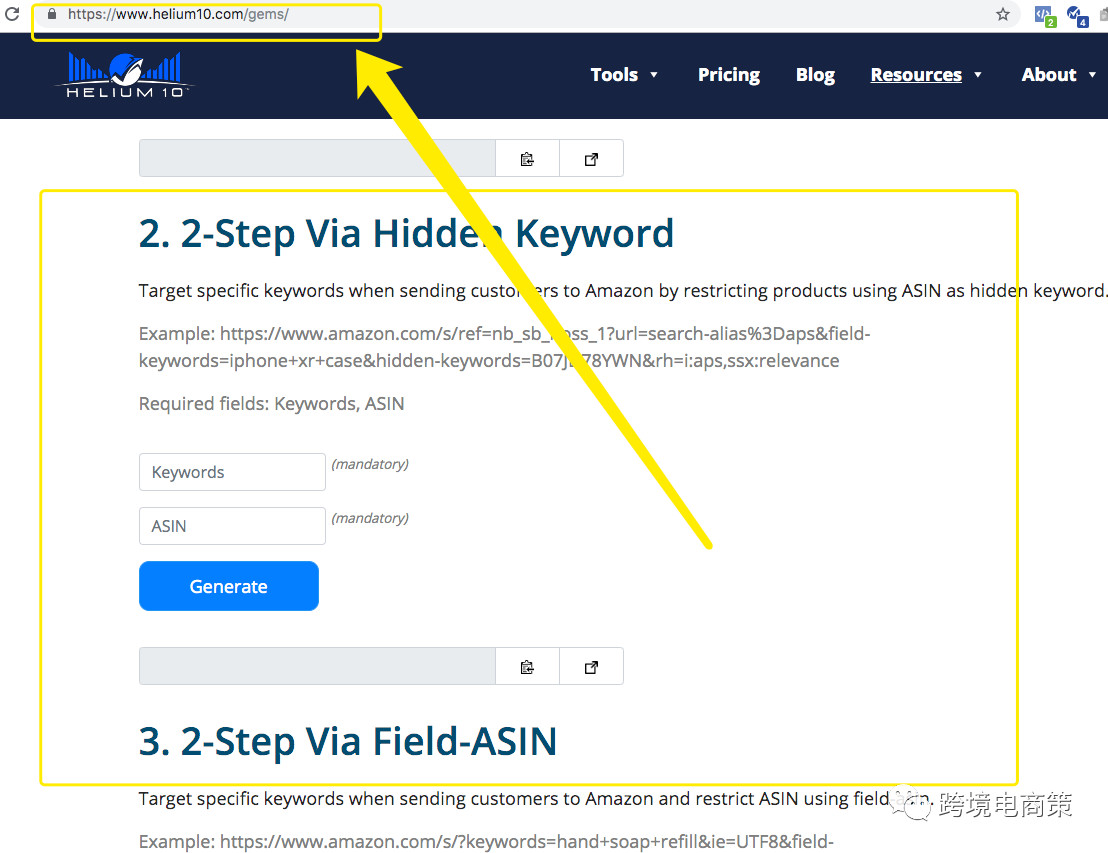Open generated Hidden Keyword URL in a new tab
Screen dimensions: 1108x853
pyautogui.click(x=591, y=666)
